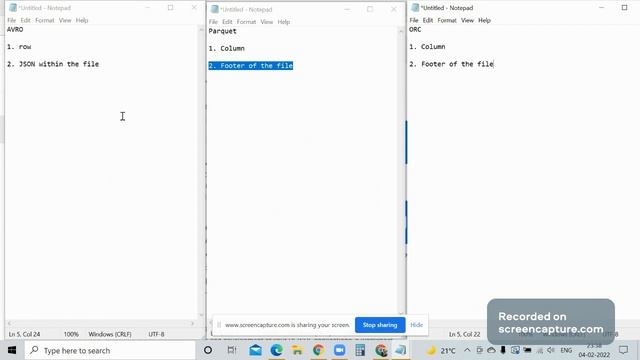Open Format menu in AVRO Notepad window
This screenshot has width=640, height=360.
pos(44,20)
